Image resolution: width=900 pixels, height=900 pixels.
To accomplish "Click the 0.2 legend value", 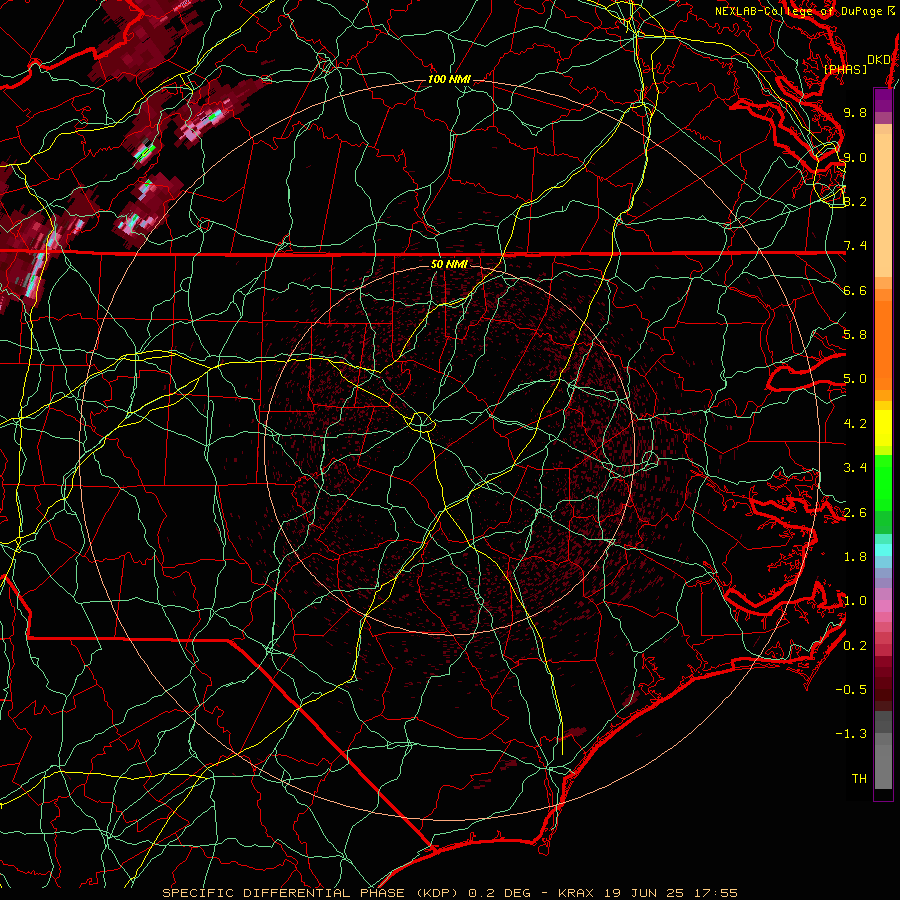I will (855, 646).
